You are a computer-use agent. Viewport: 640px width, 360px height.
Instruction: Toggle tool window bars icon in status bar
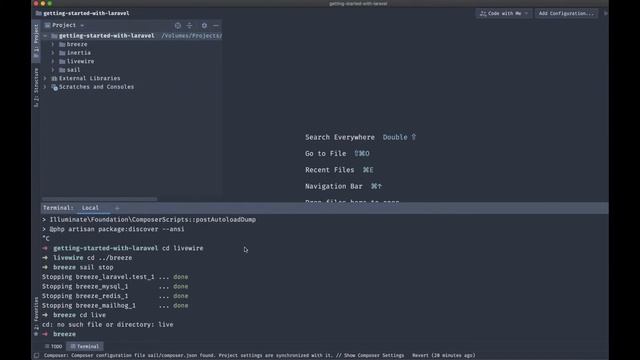click(x=36, y=356)
